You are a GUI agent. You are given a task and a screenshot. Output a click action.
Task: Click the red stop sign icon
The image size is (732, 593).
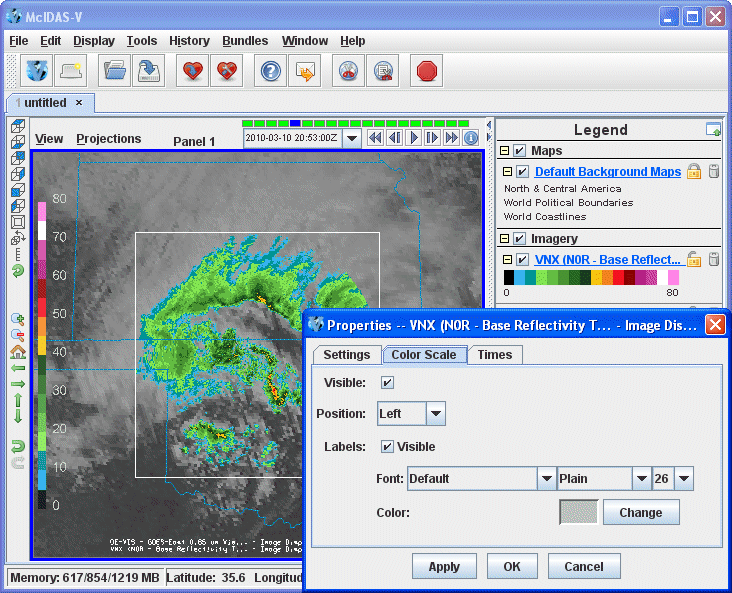pyautogui.click(x=426, y=71)
